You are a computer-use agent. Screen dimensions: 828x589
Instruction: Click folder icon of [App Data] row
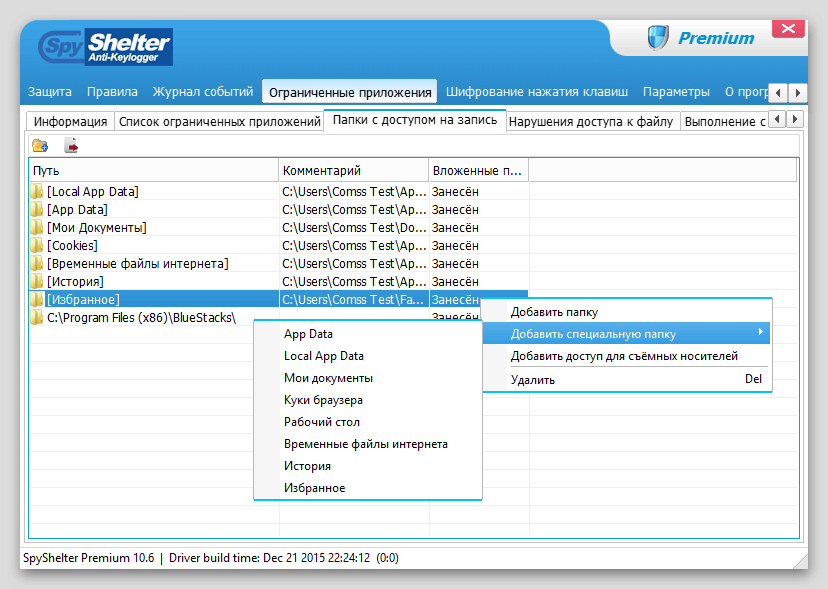pyautogui.click(x=36, y=209)
